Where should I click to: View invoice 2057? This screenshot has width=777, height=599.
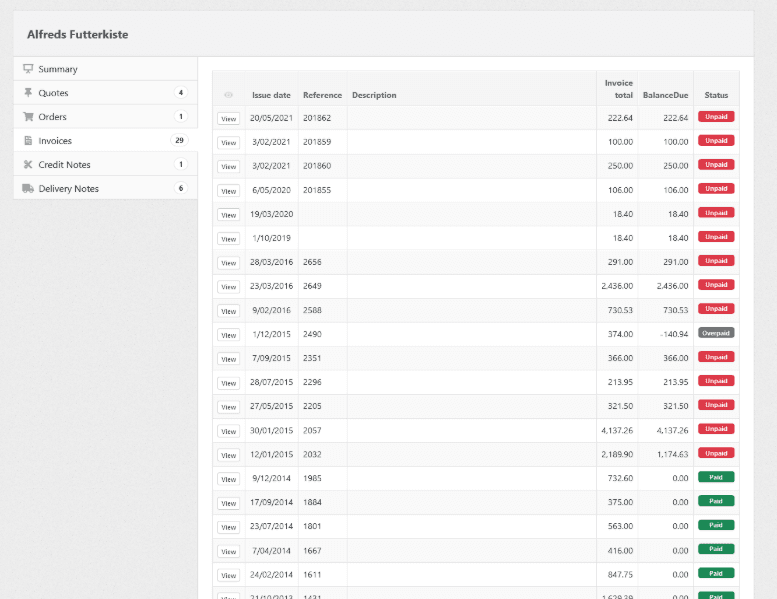[228, 431]
